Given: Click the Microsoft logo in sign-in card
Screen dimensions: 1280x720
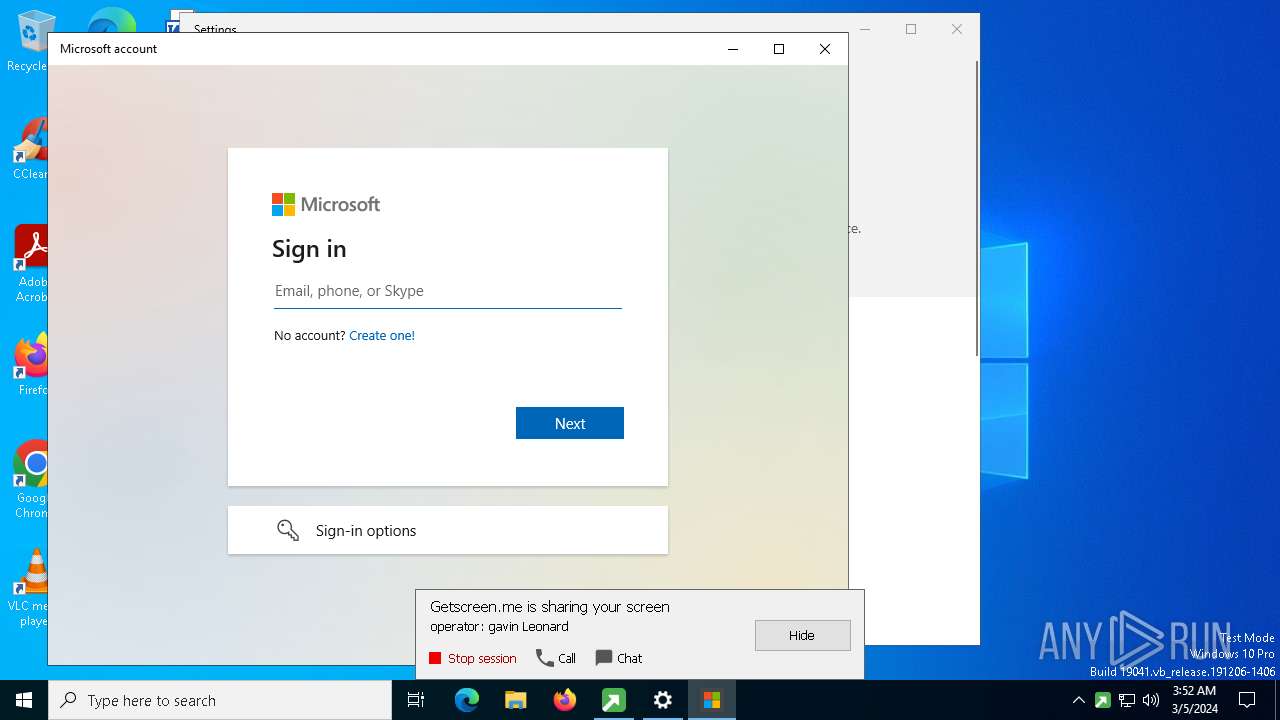Looking at the screenshot, I should point(326,204).
